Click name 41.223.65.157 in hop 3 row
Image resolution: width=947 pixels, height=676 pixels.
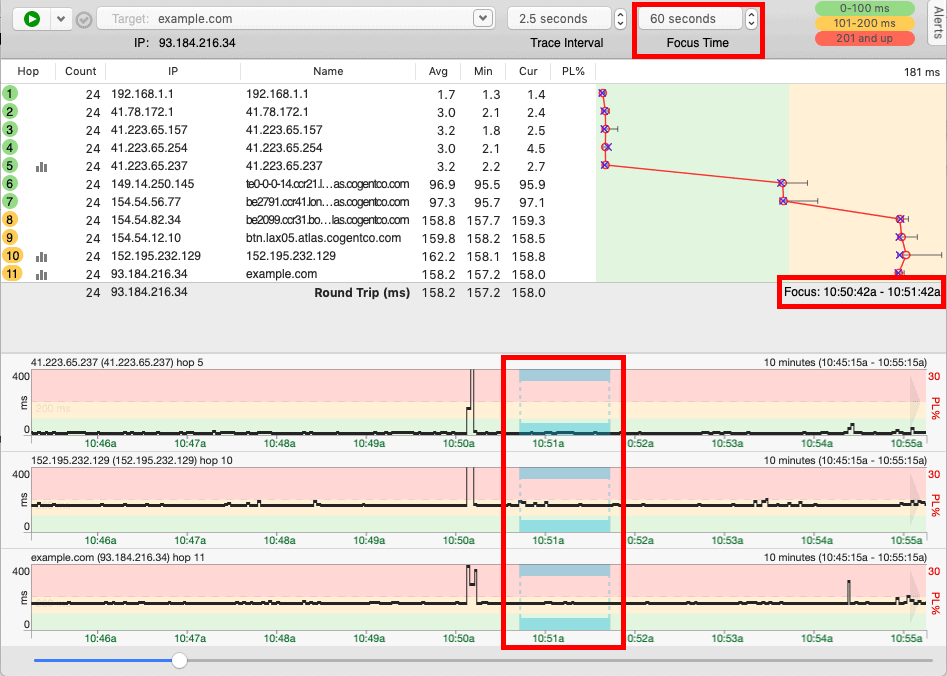[284, 130]
